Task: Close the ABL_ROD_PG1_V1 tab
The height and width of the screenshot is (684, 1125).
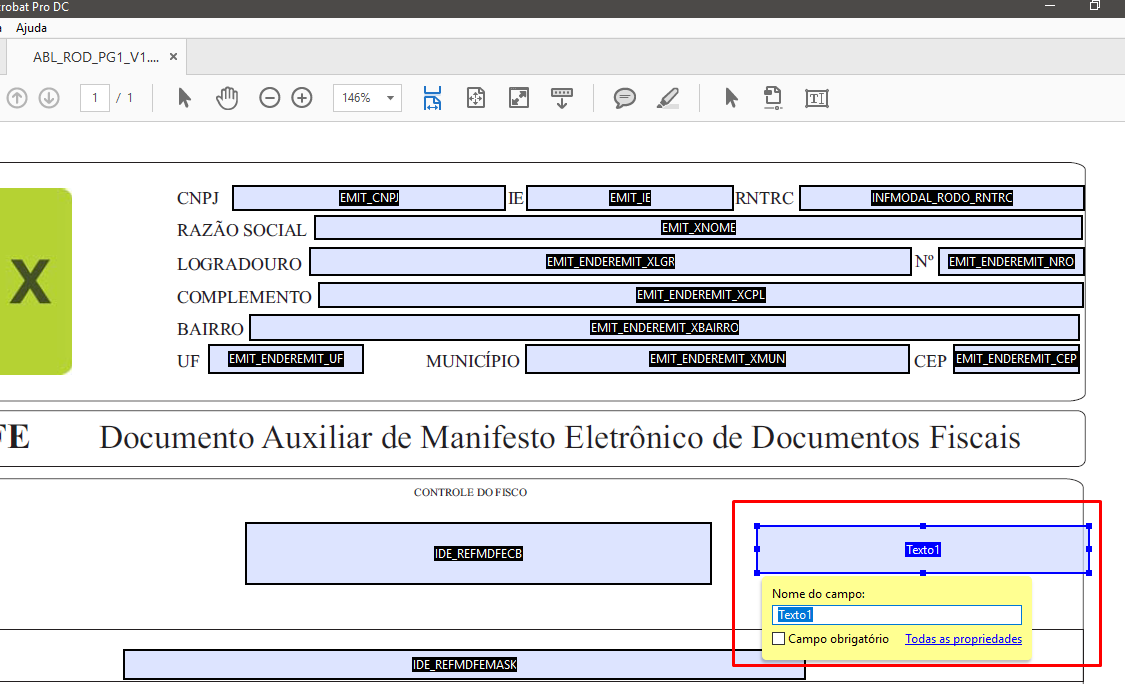Action: pos(173,57)
